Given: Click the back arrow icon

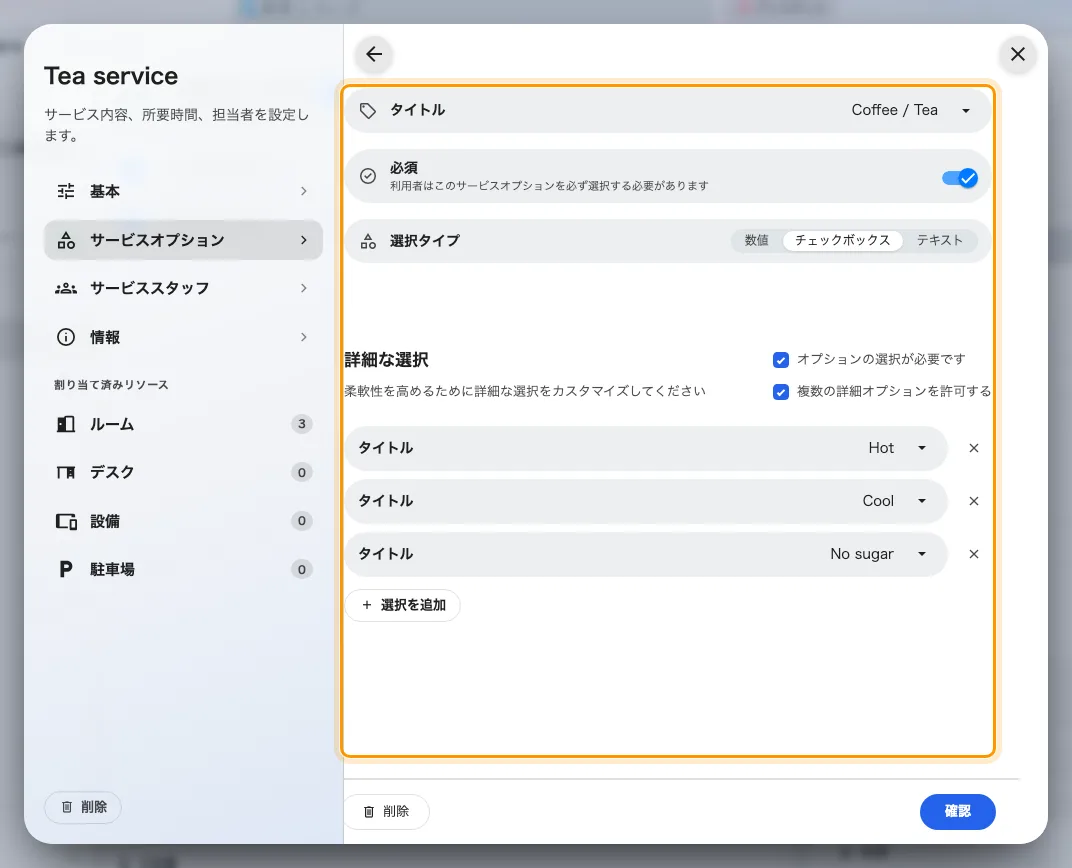Looking at the screenshot, I should (x=374, y=54).
